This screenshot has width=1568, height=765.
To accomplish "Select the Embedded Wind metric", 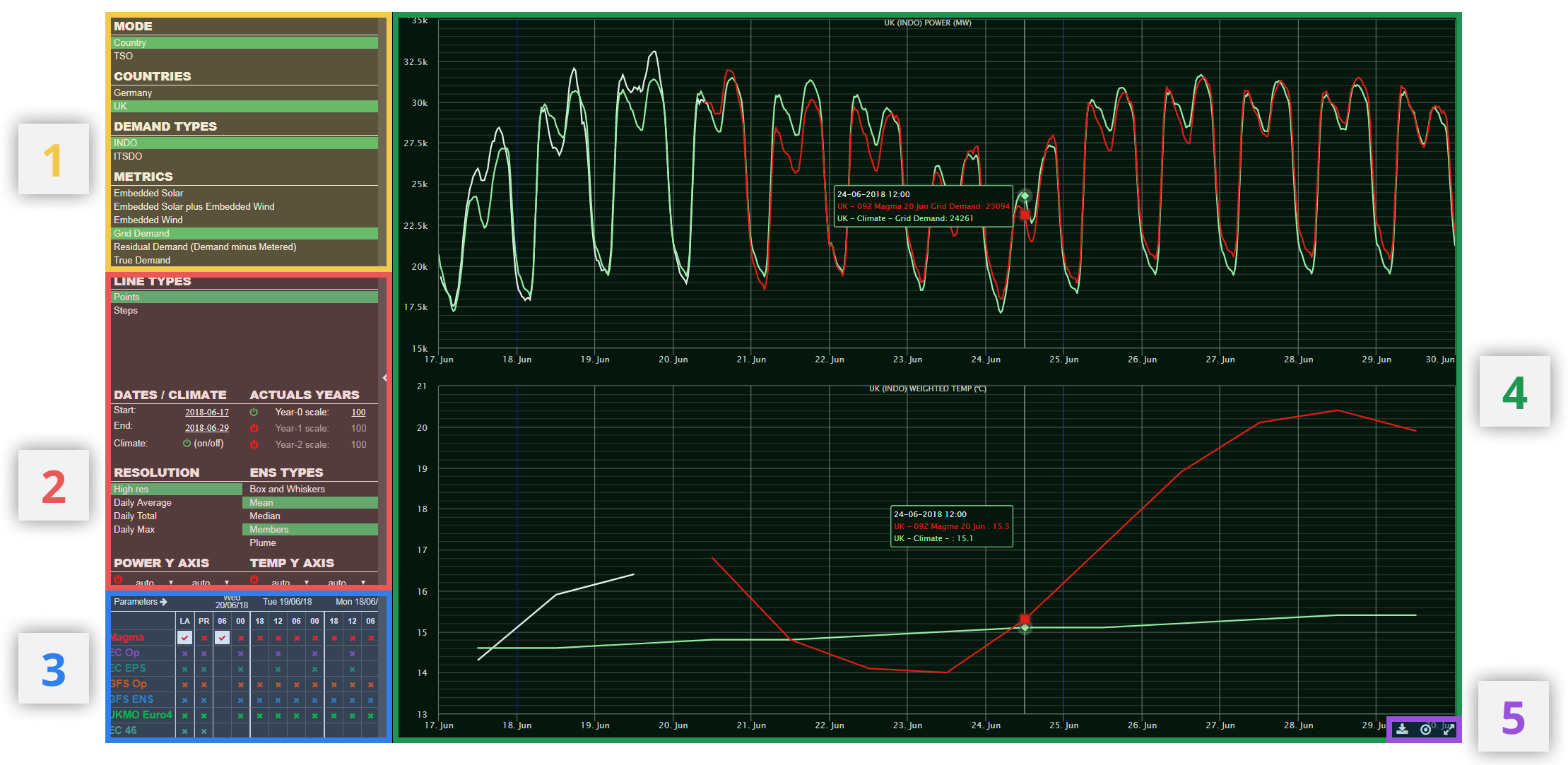I will [244, 220].
